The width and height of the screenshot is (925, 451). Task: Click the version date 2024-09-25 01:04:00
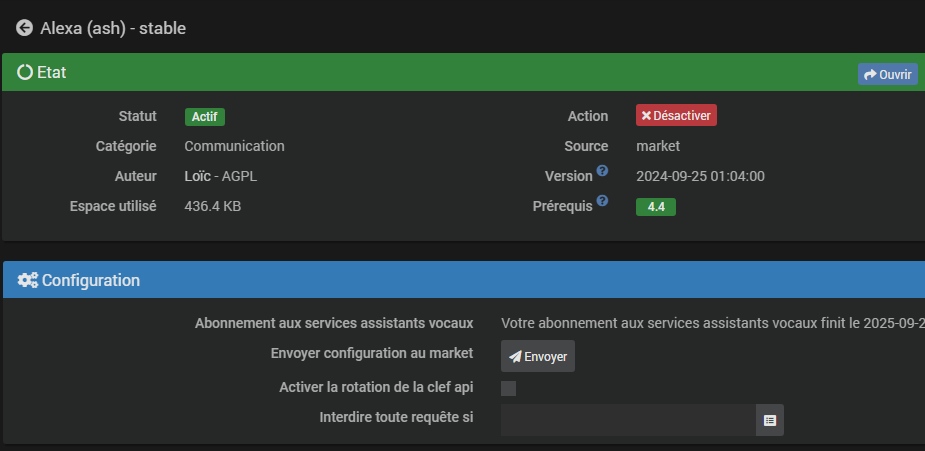pyautogui.click(x=700, y=176)
